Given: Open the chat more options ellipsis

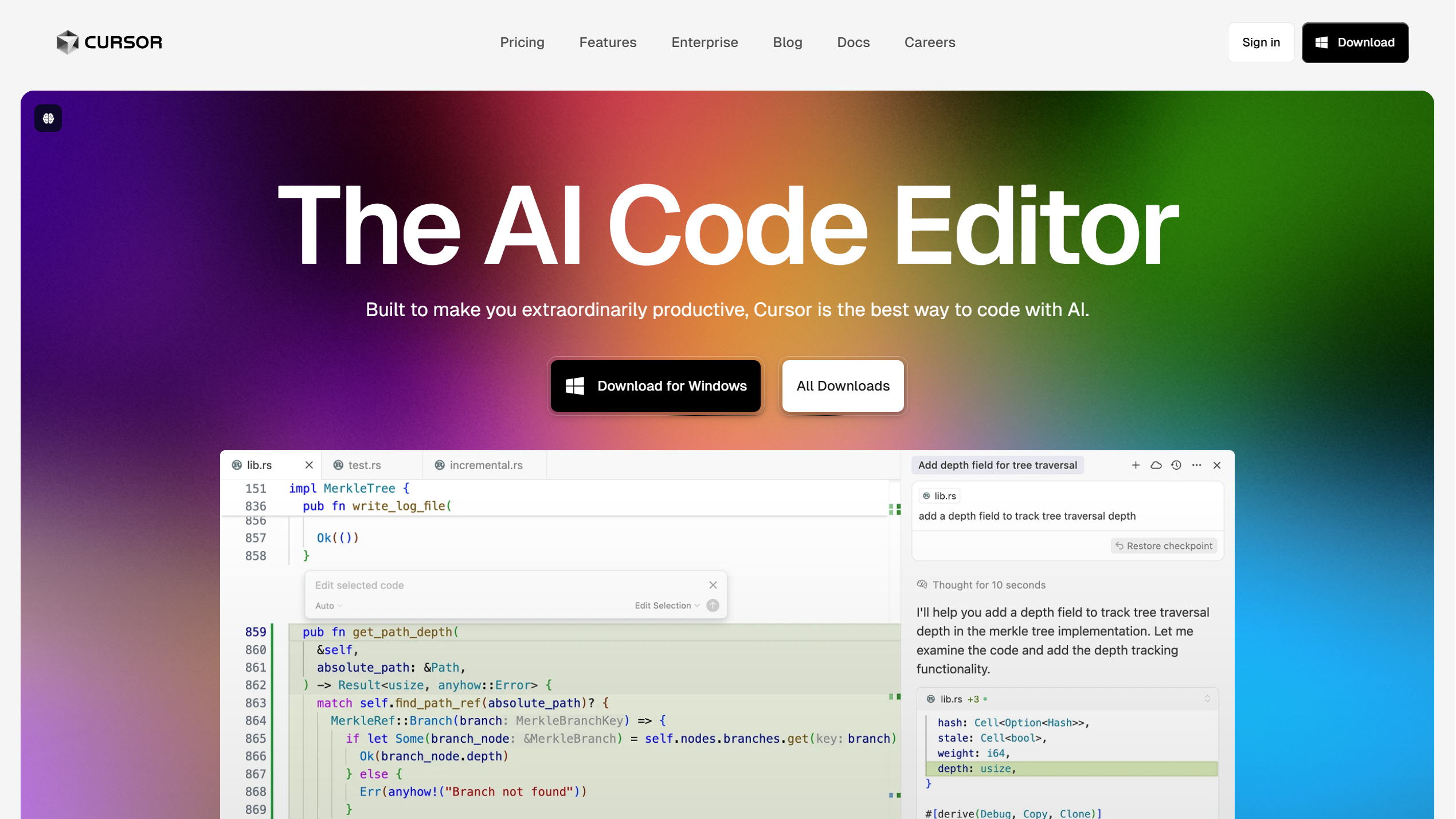Looking at the screenshot, I should pyautogui.click(x=1197, y=465).
